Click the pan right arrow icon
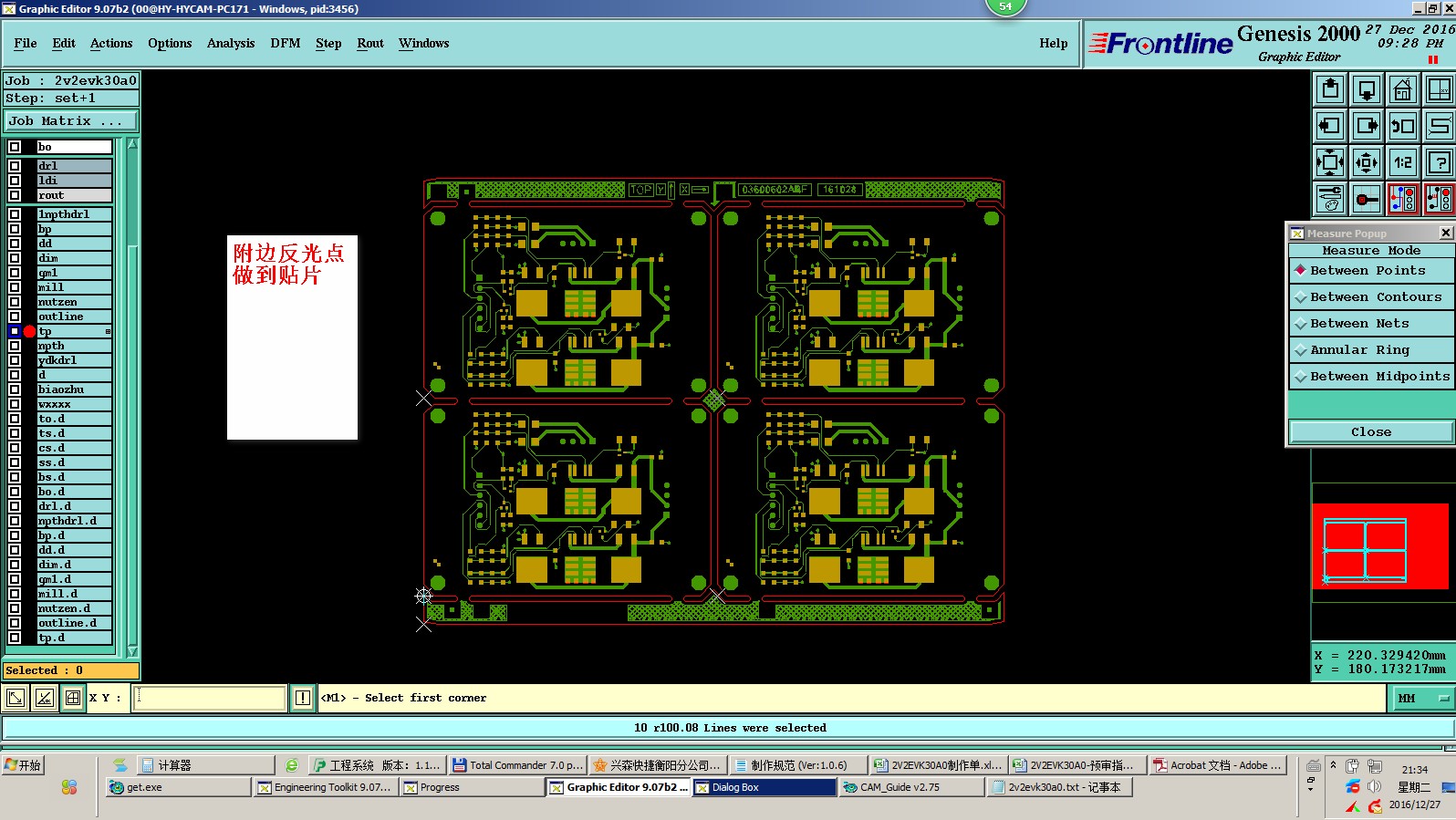 [1367, 126]
